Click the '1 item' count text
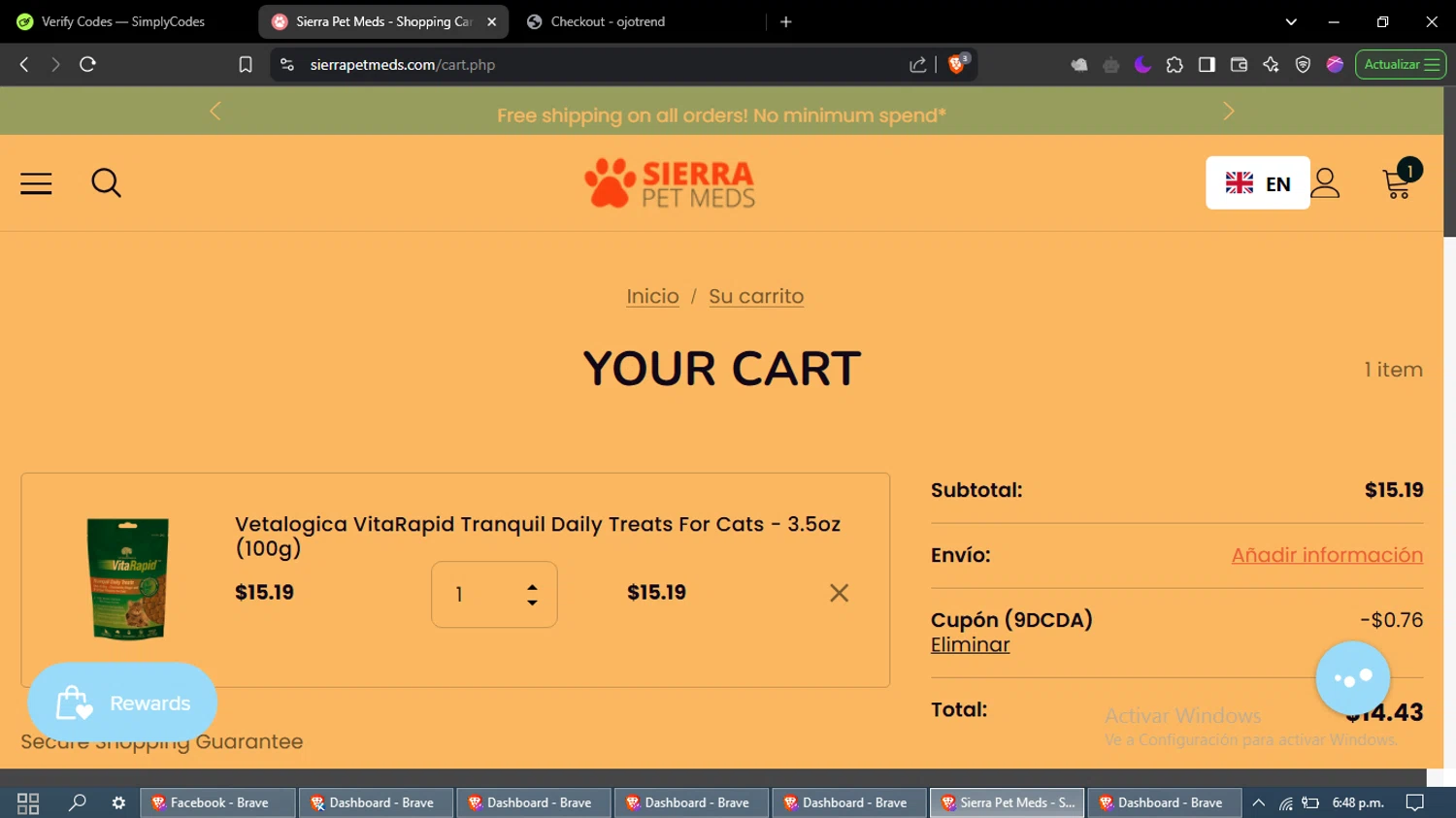This screenshot has width=1456, height=818. 1393,370
